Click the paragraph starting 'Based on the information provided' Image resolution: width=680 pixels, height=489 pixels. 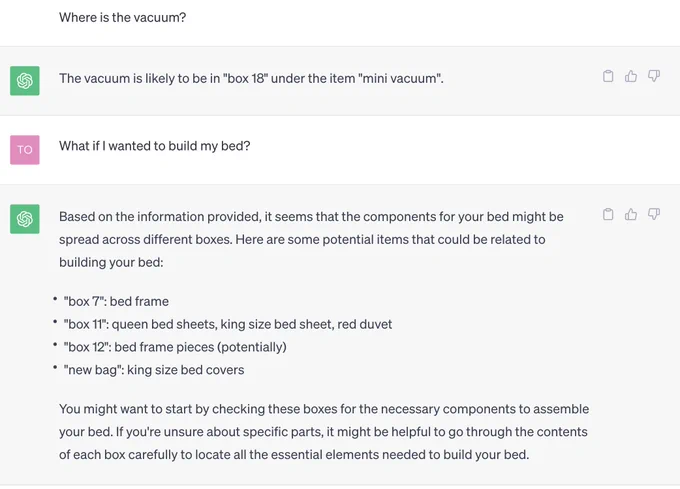pos(311,239)
